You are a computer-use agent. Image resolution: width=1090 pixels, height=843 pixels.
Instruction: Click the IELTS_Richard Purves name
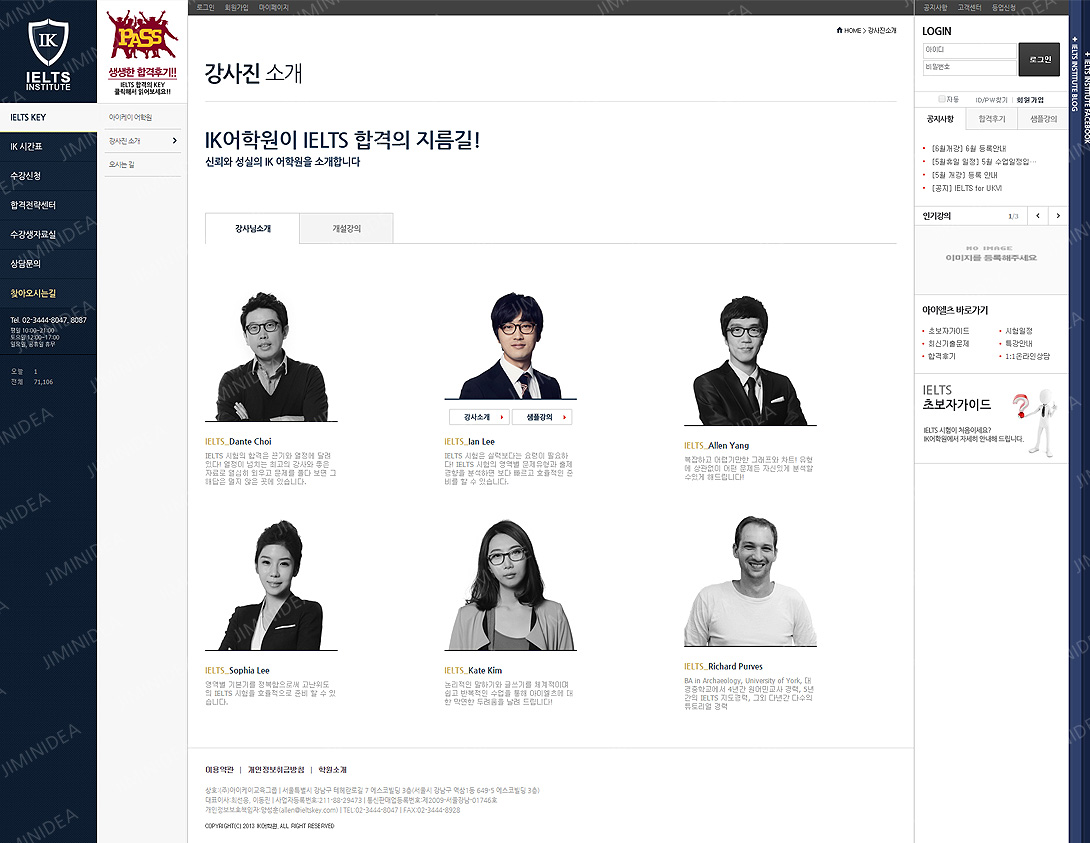pyautogui.click(x=723, y=666)
